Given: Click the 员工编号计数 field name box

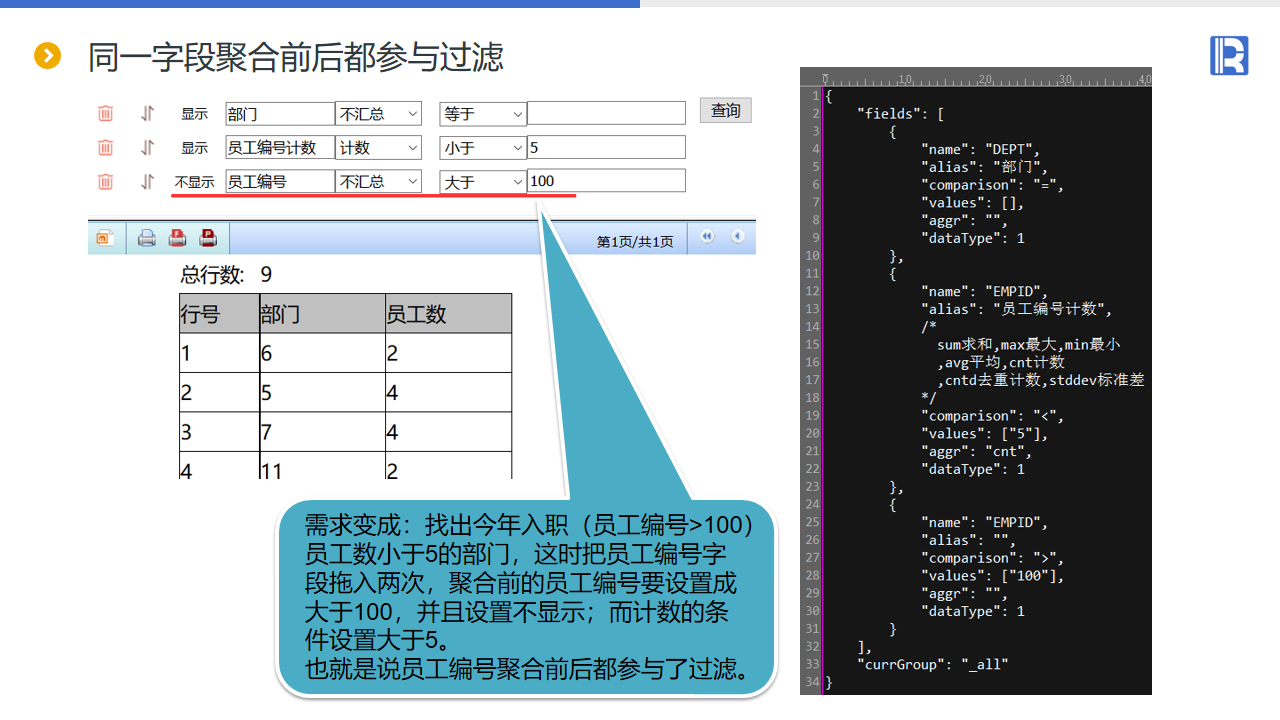Looking at the screenshot, I should pyautogui.click(x=279, y=148).
